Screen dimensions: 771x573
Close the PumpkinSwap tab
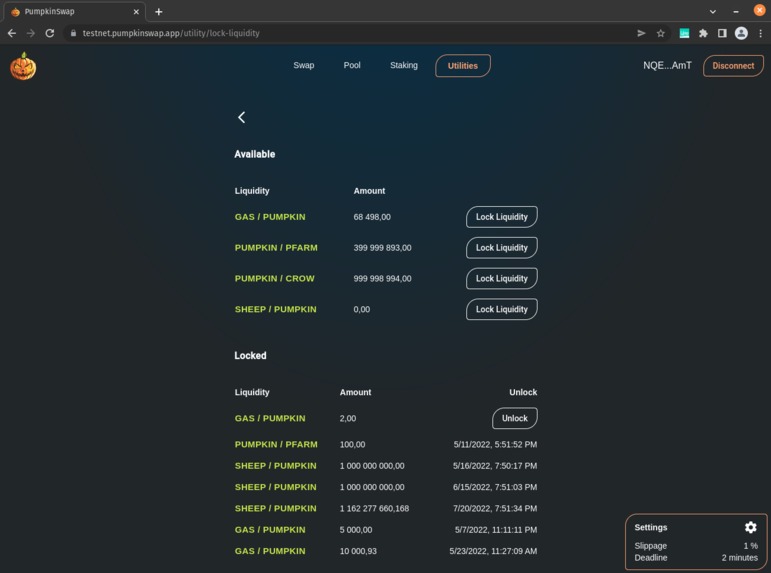pyautogui.click(x=136, y=12)
